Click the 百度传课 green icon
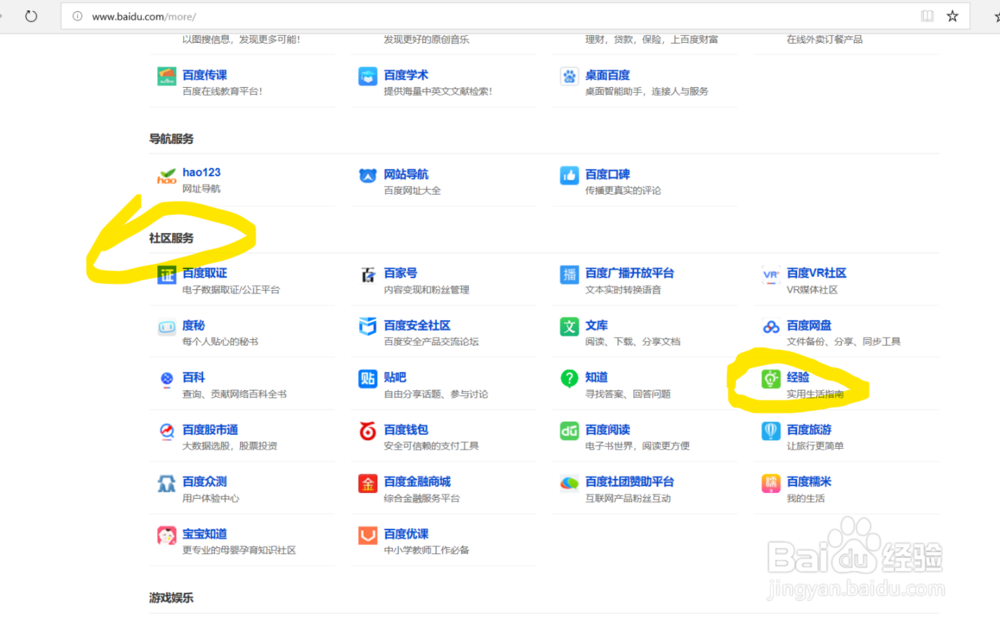The width and height of the screenshot is (1000, 623). 166,77
